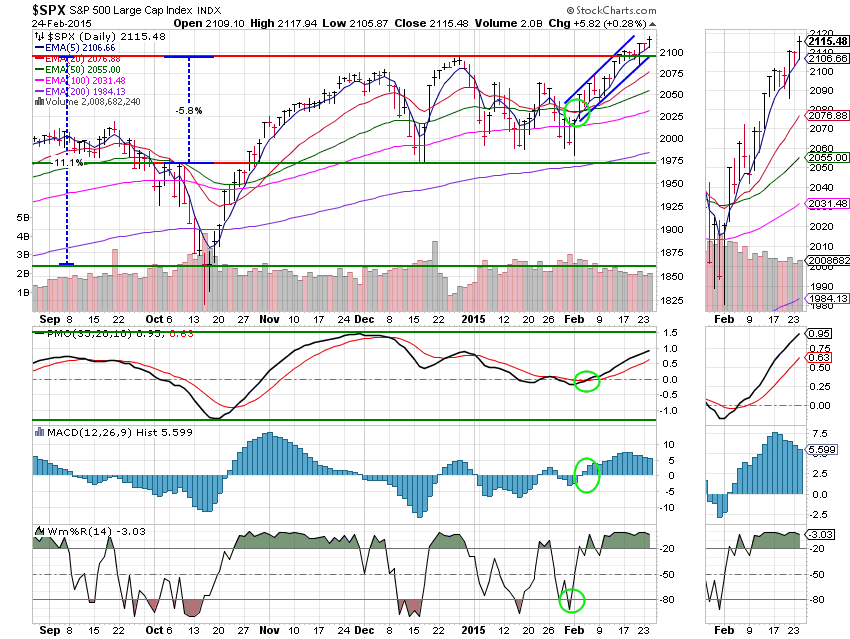The width and height of the screenshot is (850, 639).
Task: Click the candlestick icon beside $SPX (Daily)
Action: 40,36
